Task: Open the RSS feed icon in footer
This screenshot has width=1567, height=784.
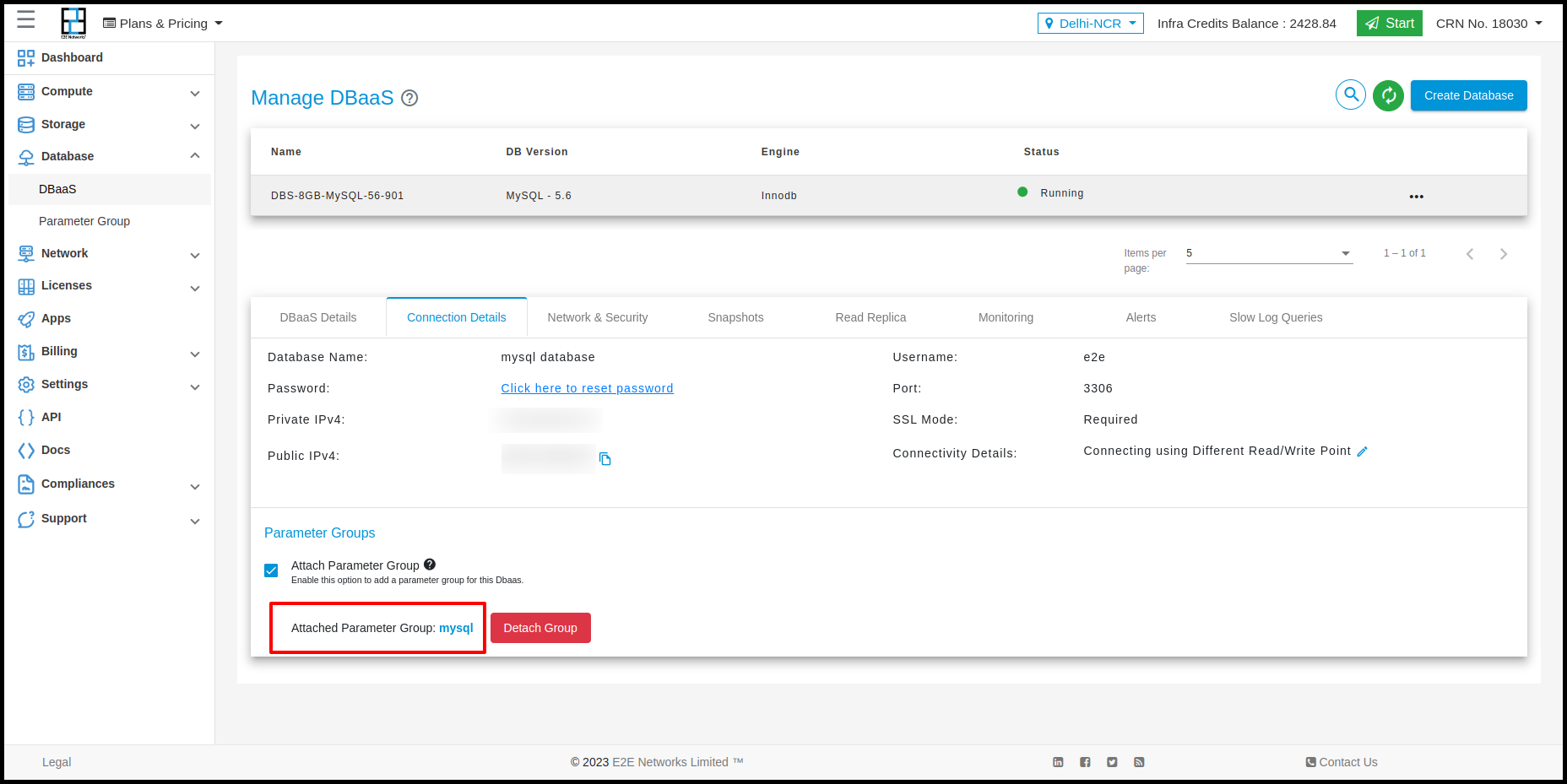Action: point(1139,762)
